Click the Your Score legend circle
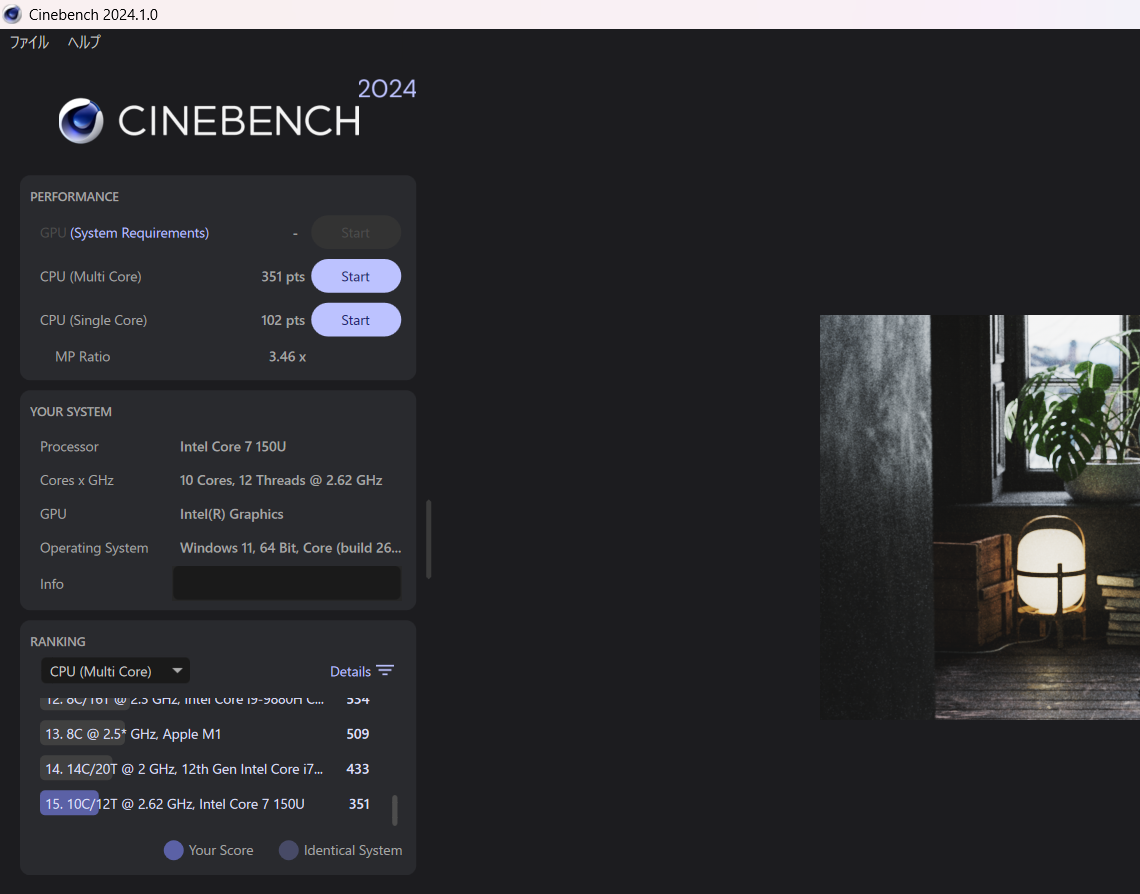 point(174,850)
